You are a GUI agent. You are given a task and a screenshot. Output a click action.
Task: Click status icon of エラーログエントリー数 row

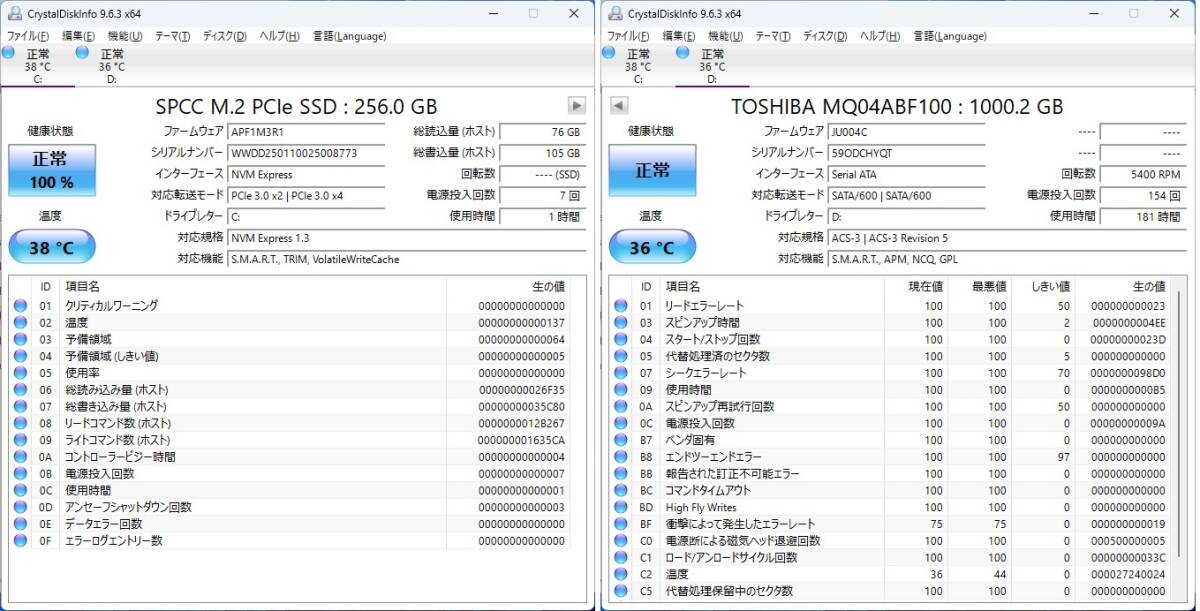20,541
